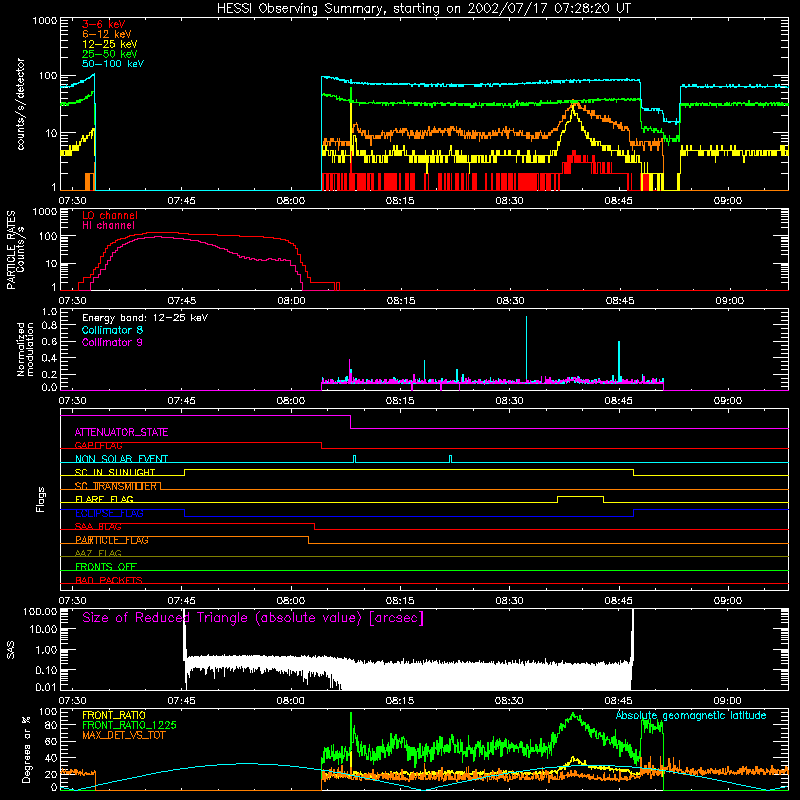Screen dimensions: 800x800
Task: Click the 'Absolute geomagnetic latitude' label
Action: point(691,716)
